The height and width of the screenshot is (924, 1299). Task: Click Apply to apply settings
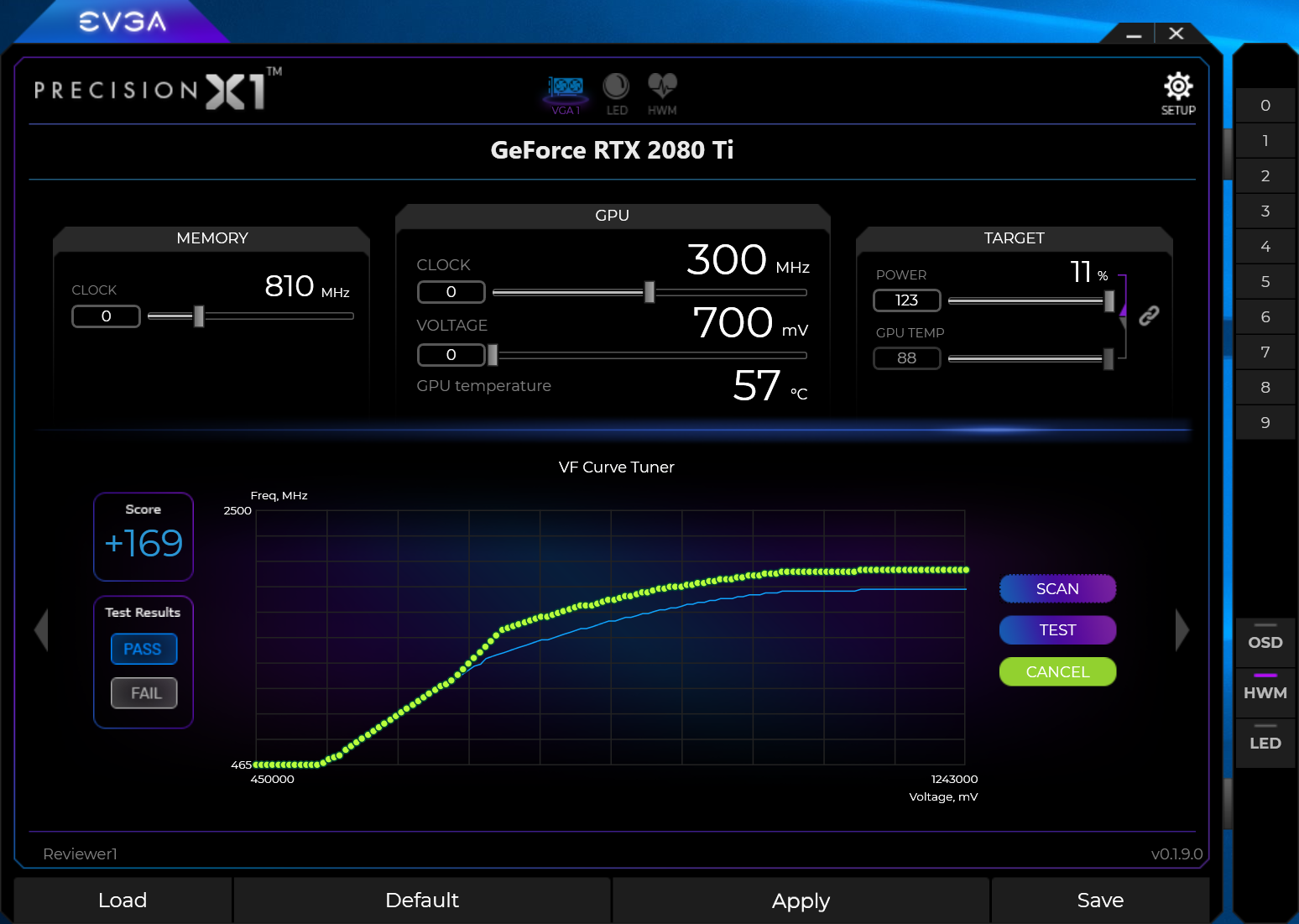[801, 901]
